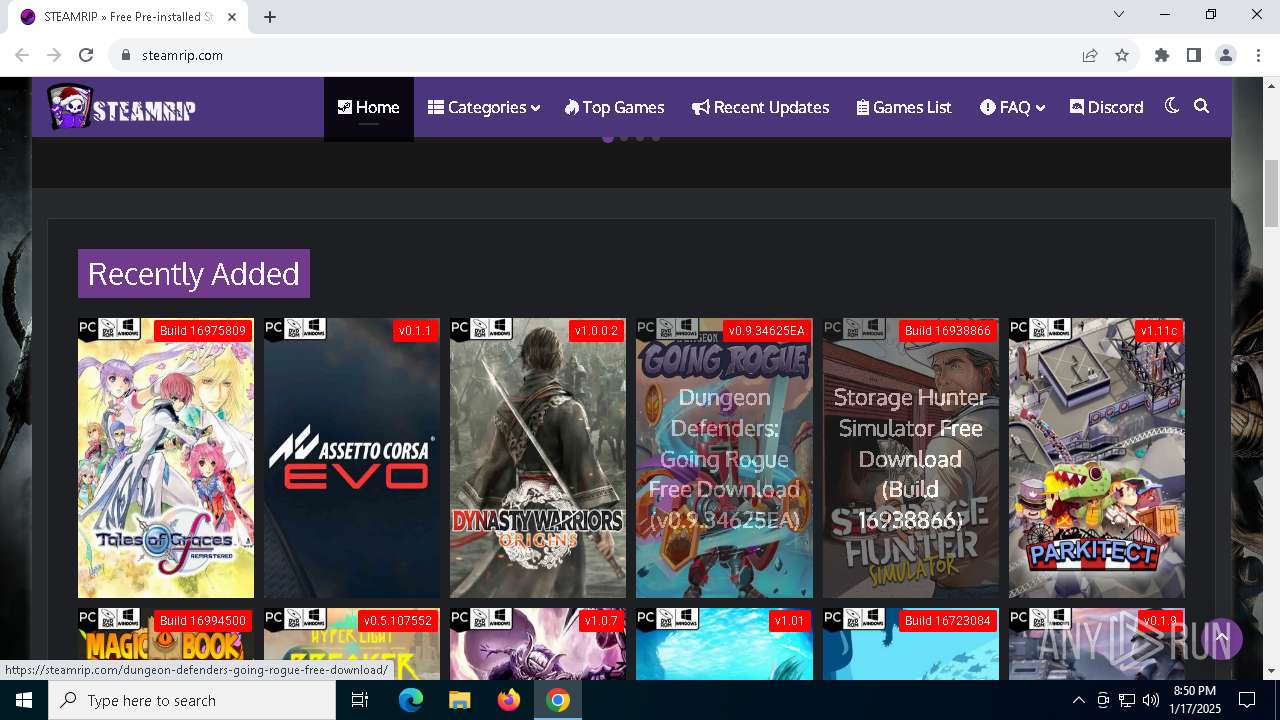Image resolution: width=1280 pixels, height=720 pixels.
Task: Open the Windows Start menu
Action: (x=24, y=700)
